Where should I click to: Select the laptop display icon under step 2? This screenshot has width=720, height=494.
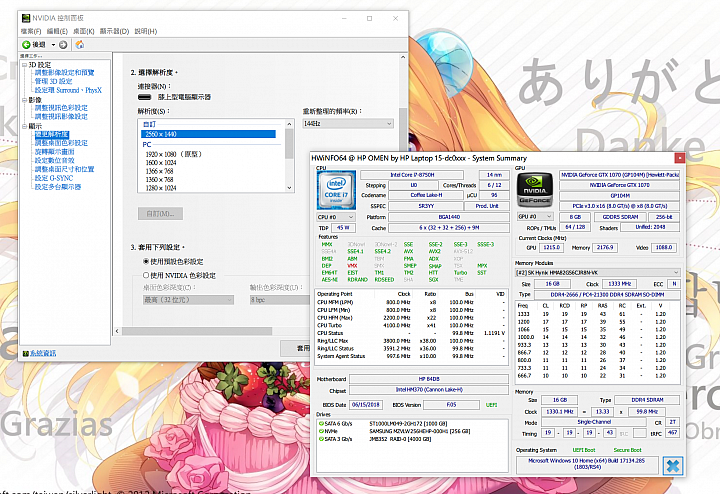pos(145,97)
